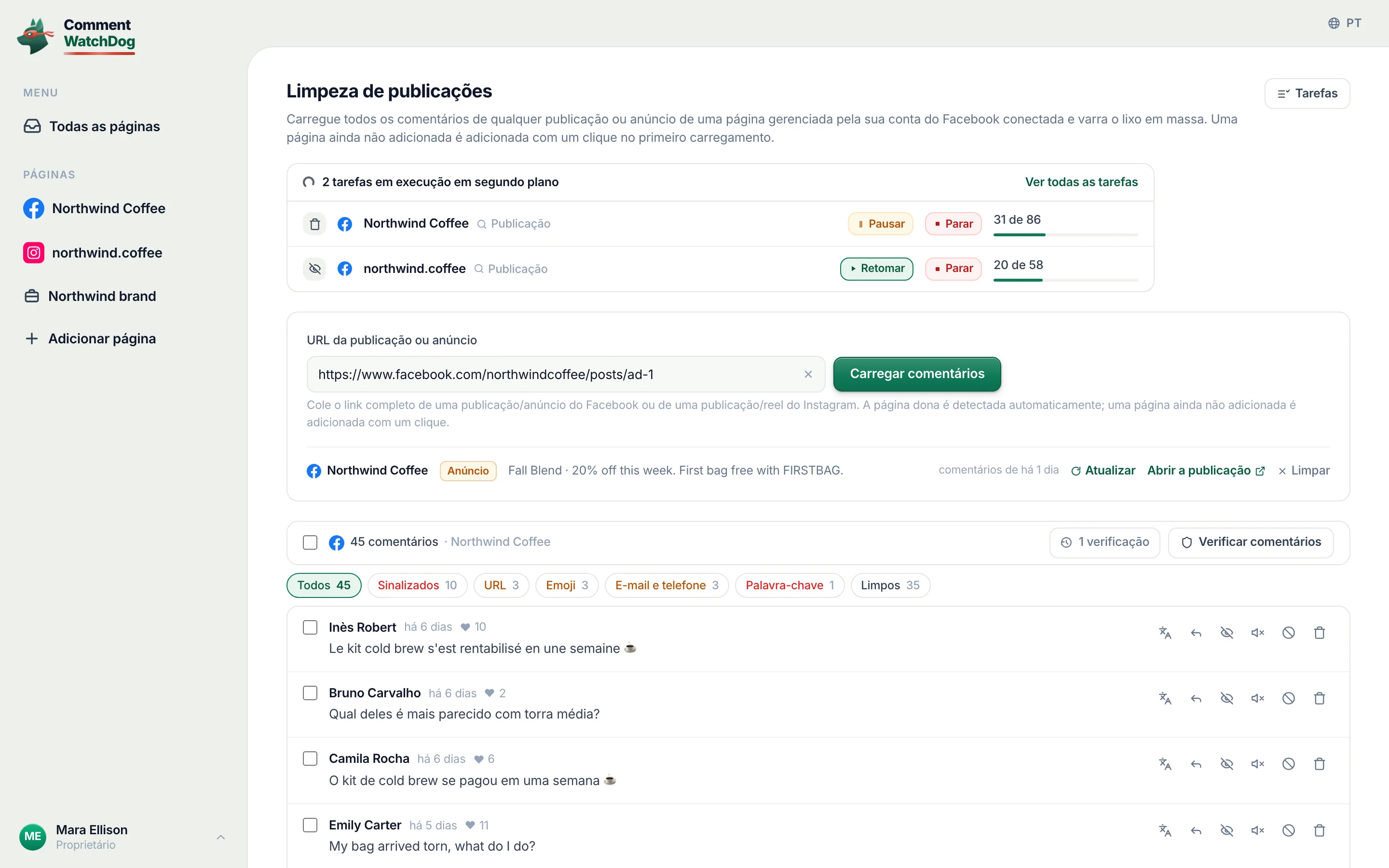The width and height of the screenshot is (1389, 868).
Task: Clear the URL input field
Action: (x=808, y=374)
